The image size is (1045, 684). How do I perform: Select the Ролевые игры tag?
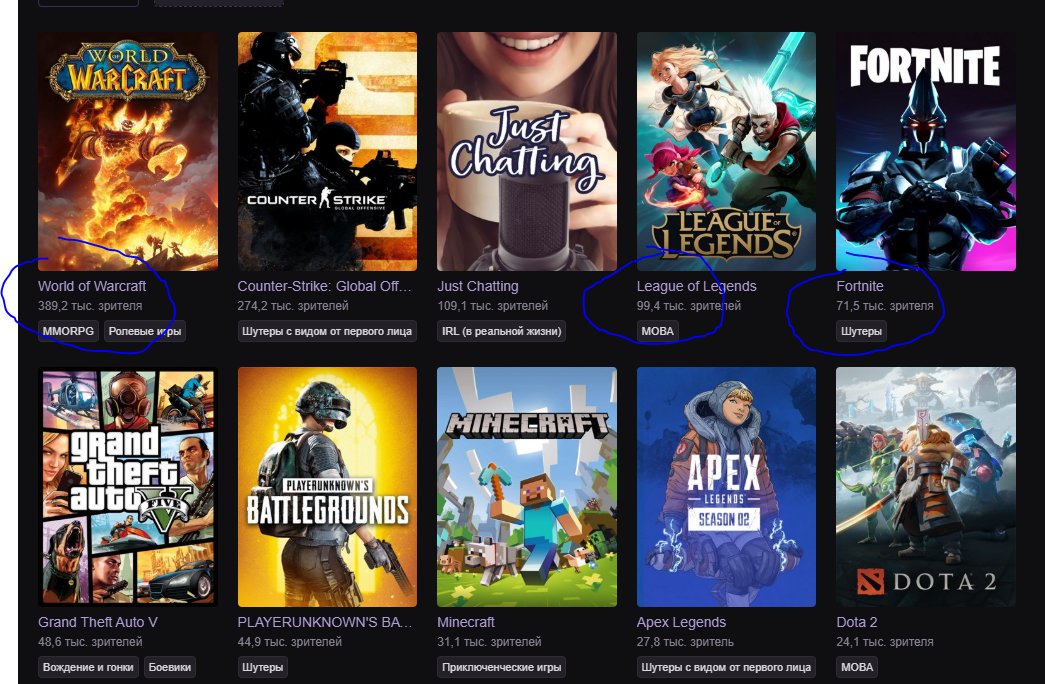[145, 331]
